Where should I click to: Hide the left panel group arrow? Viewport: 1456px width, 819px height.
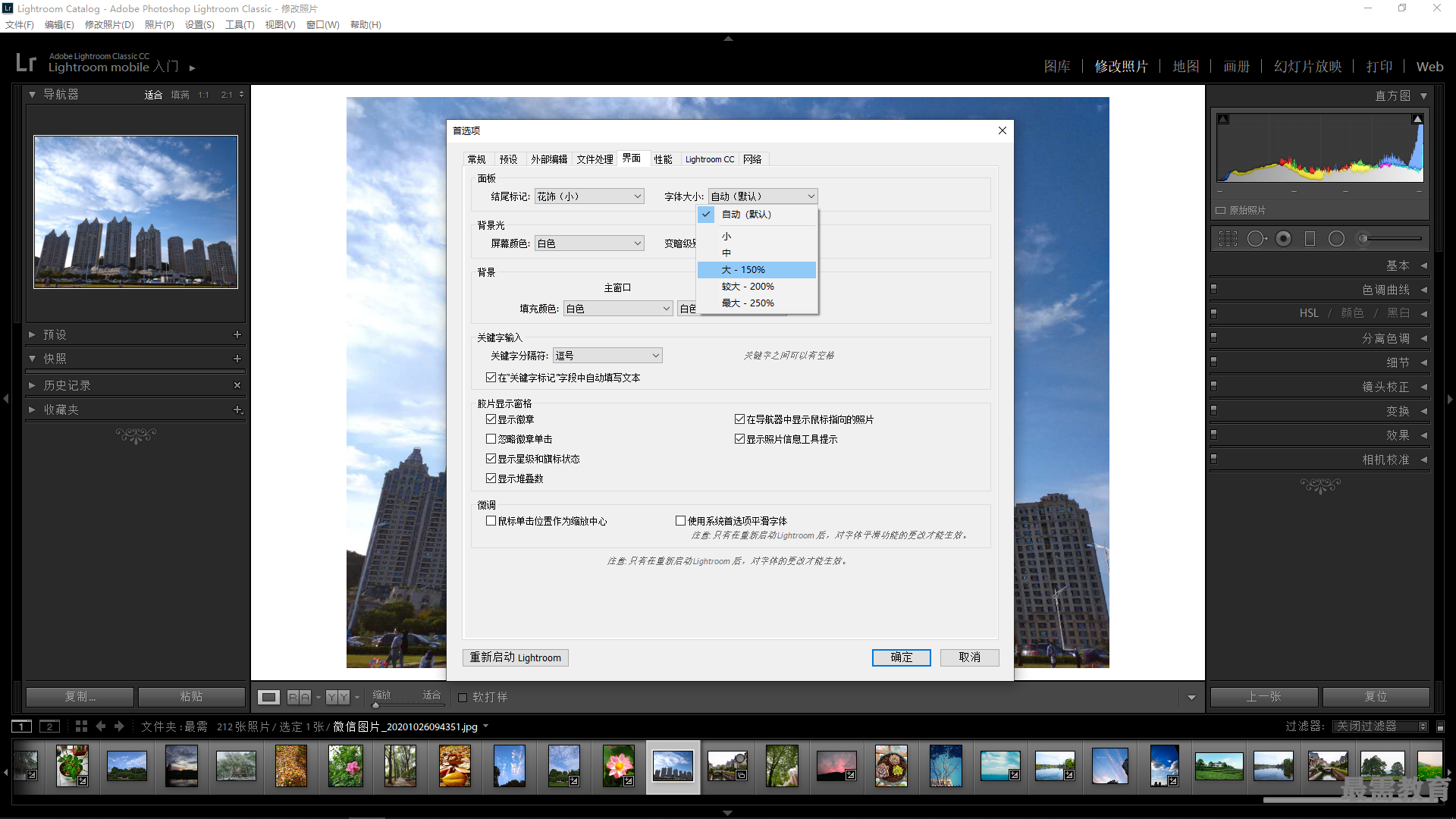[6, 399]
